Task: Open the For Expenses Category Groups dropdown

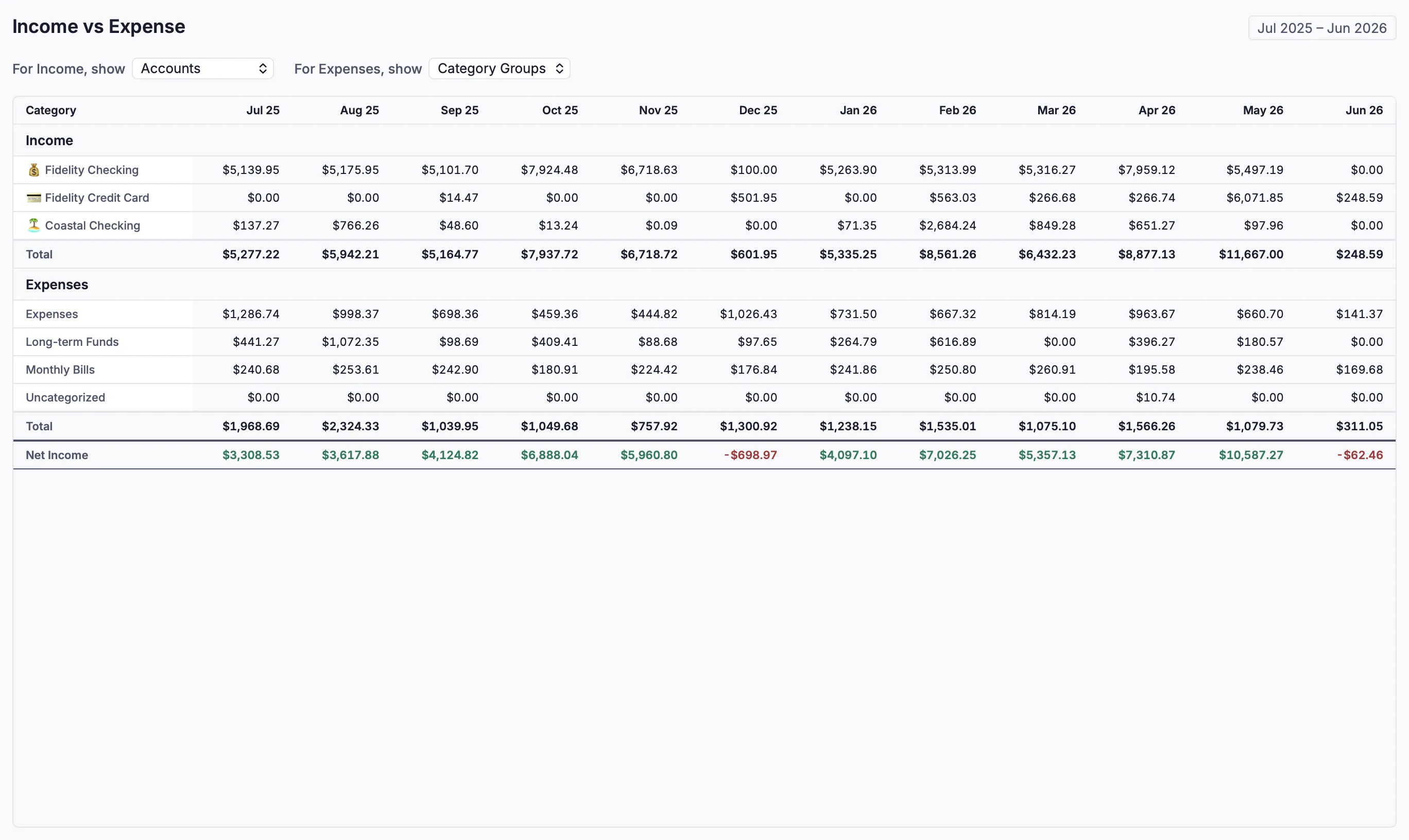Action: tap(500, 68)
